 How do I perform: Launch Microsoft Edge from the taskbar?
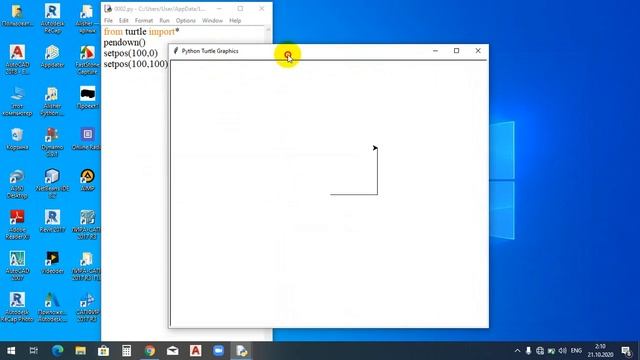58,351
